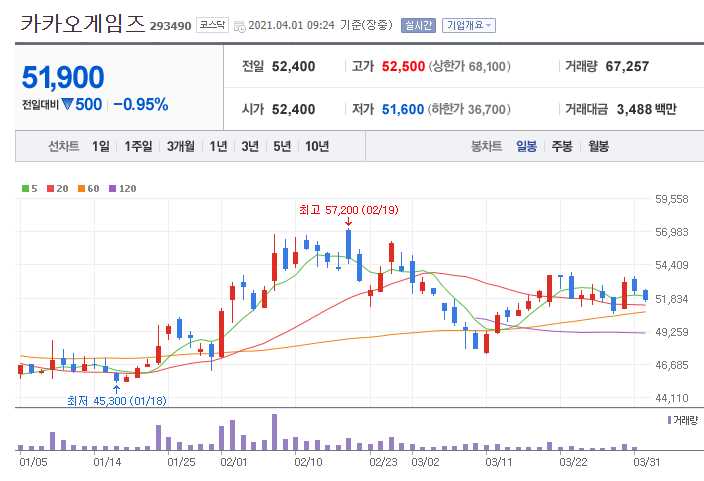Select the 5년 line chart tab
The image size is (704, 481).
[x=282, y=146]
